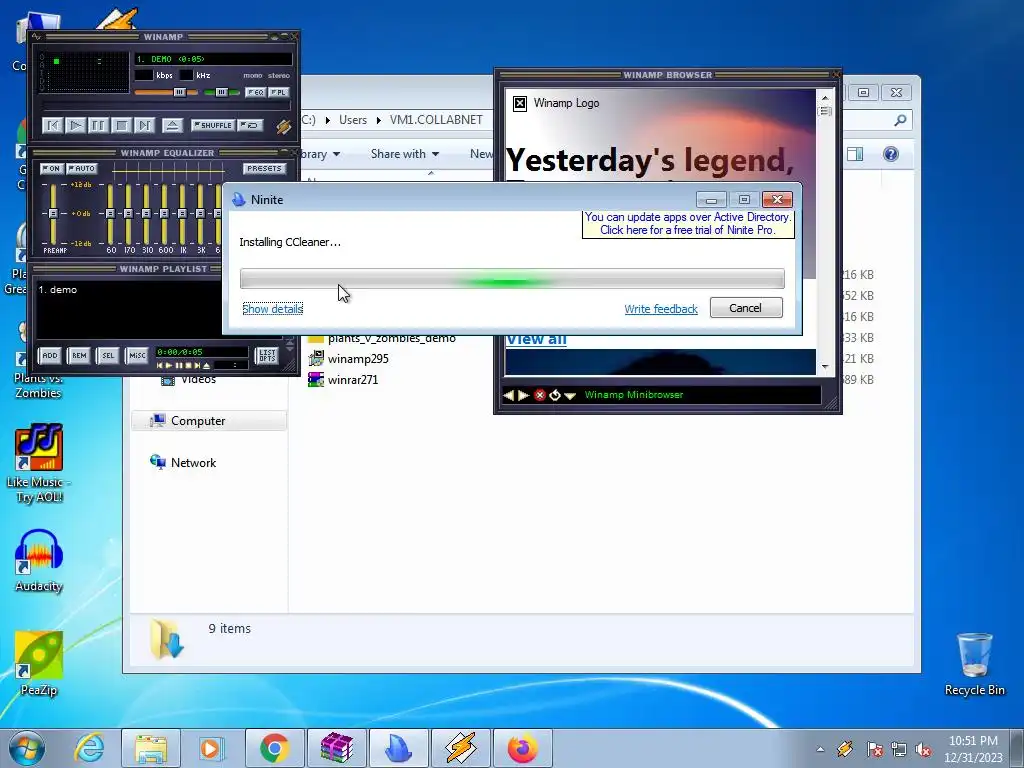
Task: Click Winamp's Previous track button
Action: [x=52, y=125]
